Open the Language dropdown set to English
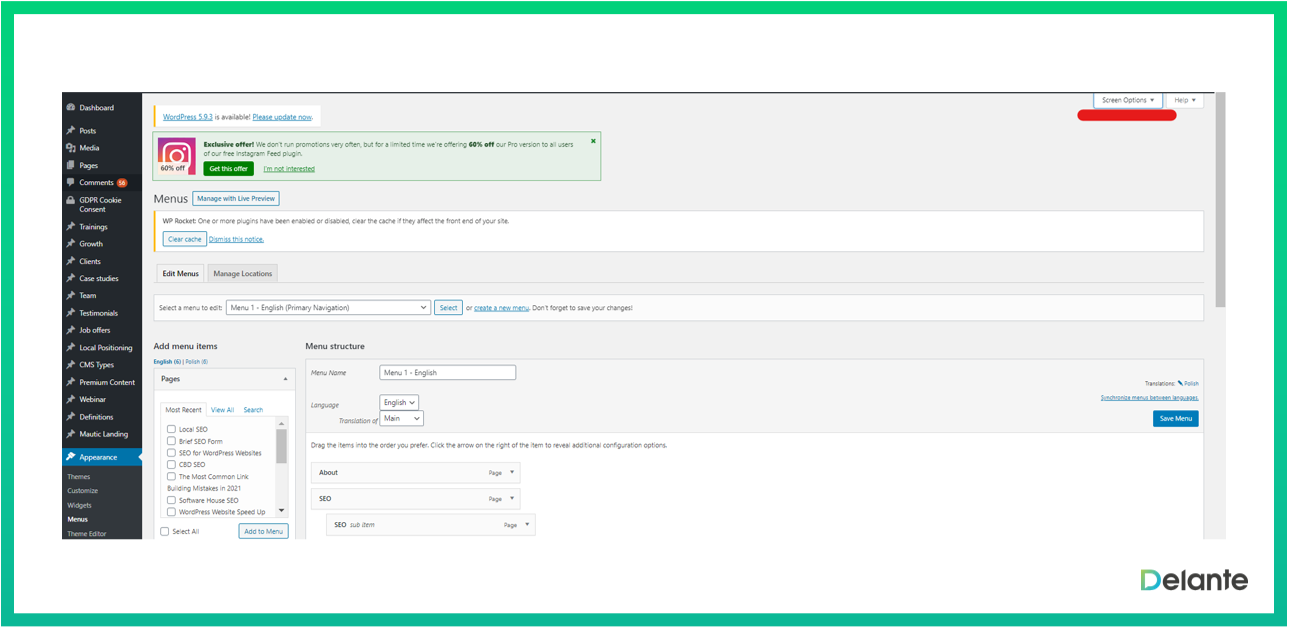Screen dimensions: 1289x627 click(x=399, y=403)
